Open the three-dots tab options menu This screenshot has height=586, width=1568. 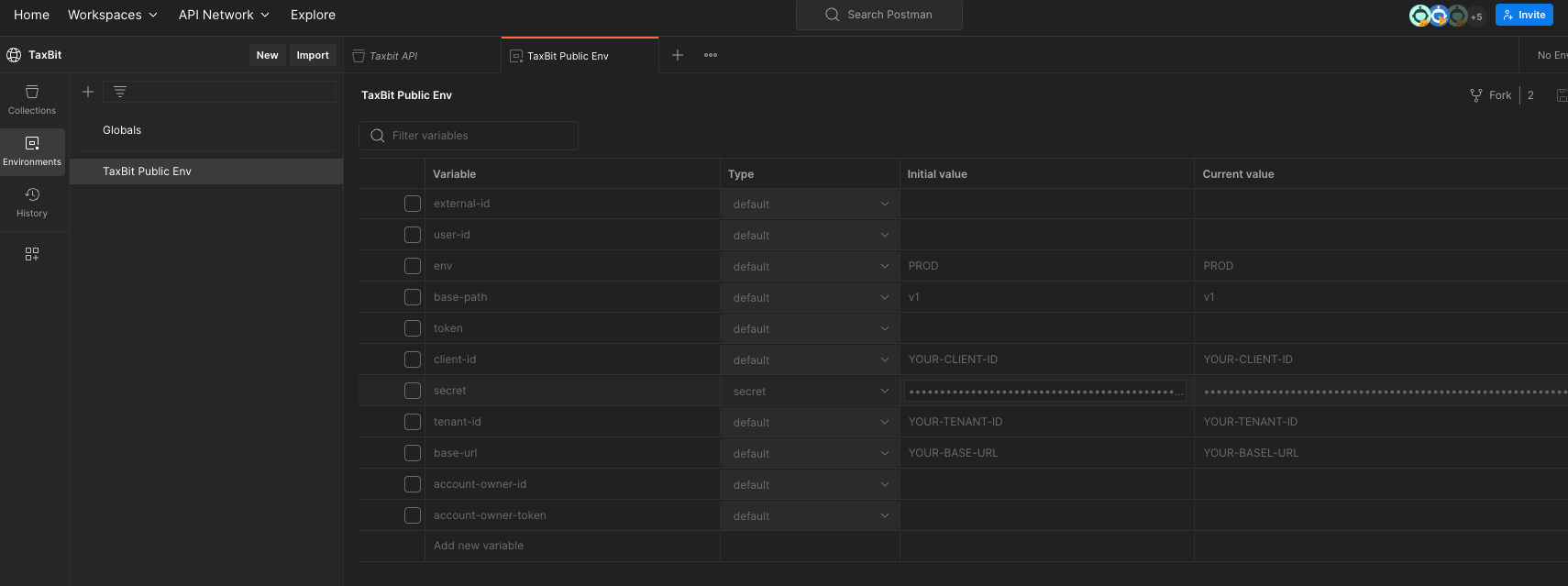tap(711, 55)
